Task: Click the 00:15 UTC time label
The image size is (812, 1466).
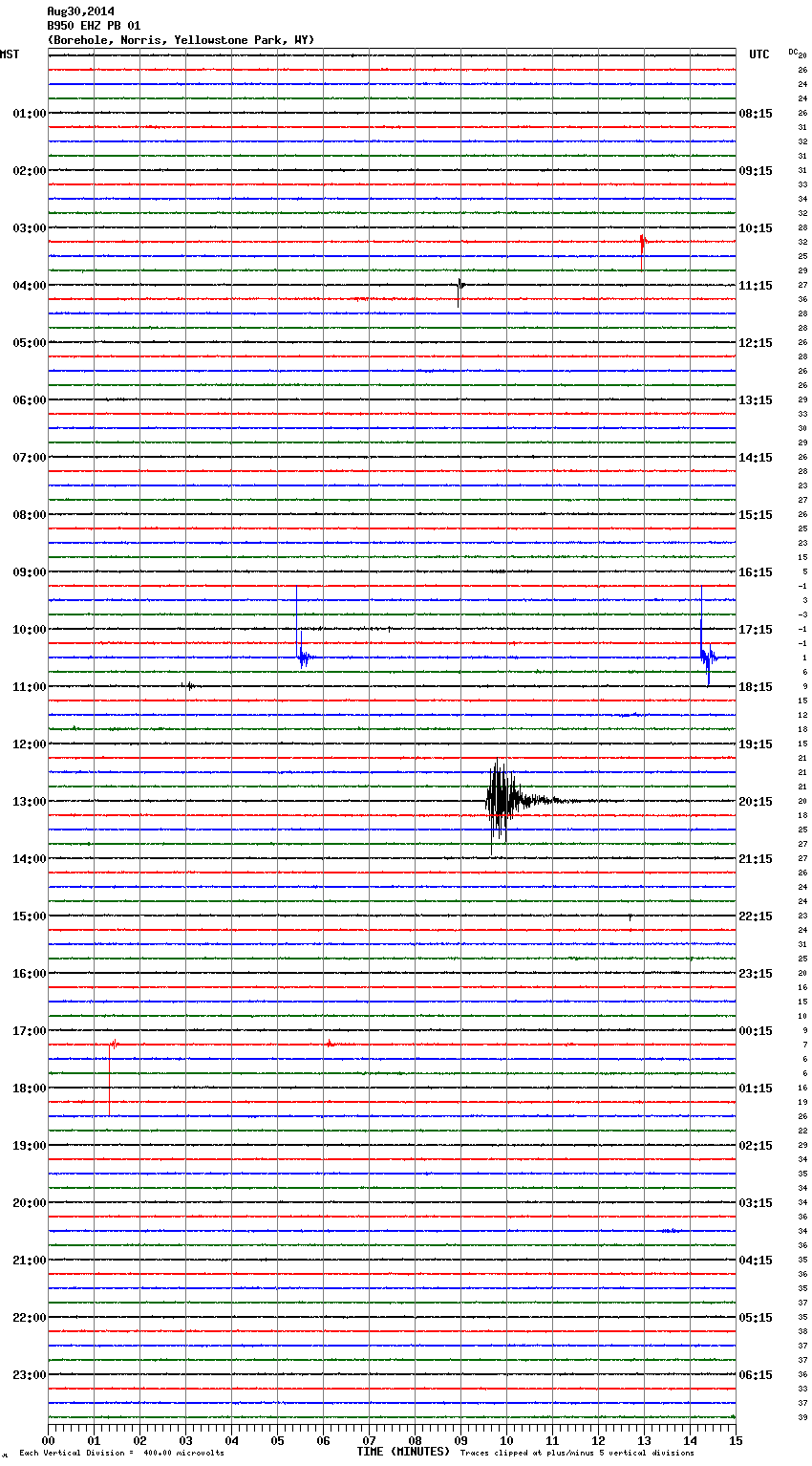Action: (756, 1031)
